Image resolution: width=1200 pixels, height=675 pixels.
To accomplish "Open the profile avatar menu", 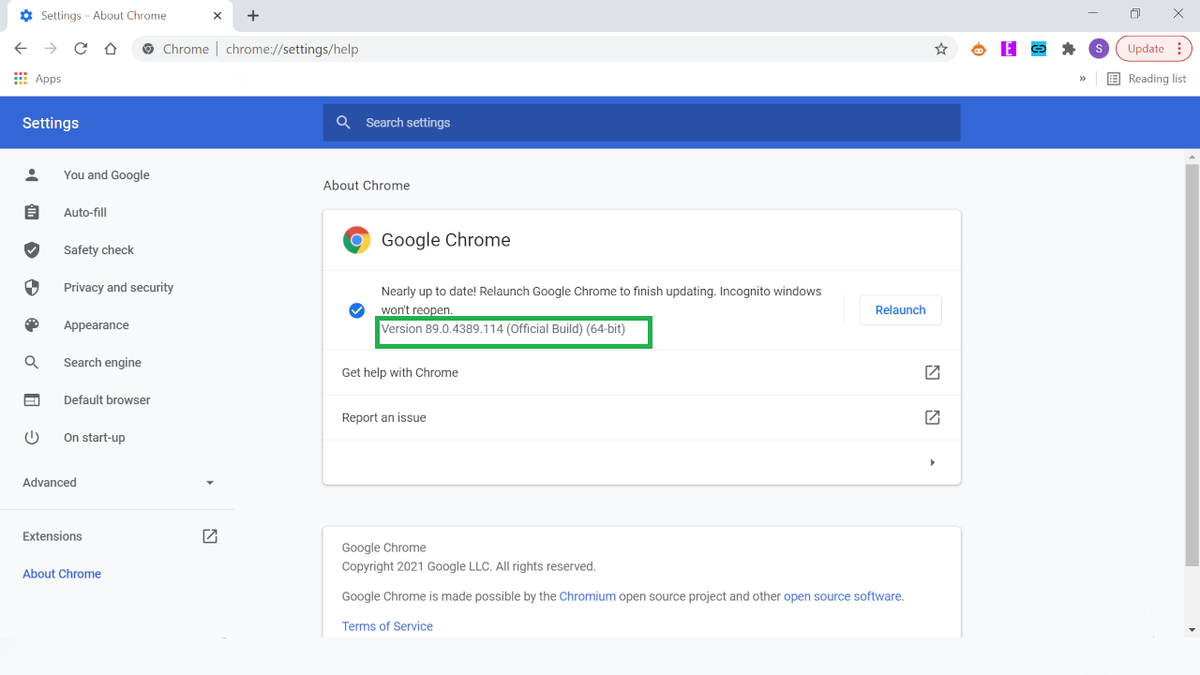I will coord(1098,48).
